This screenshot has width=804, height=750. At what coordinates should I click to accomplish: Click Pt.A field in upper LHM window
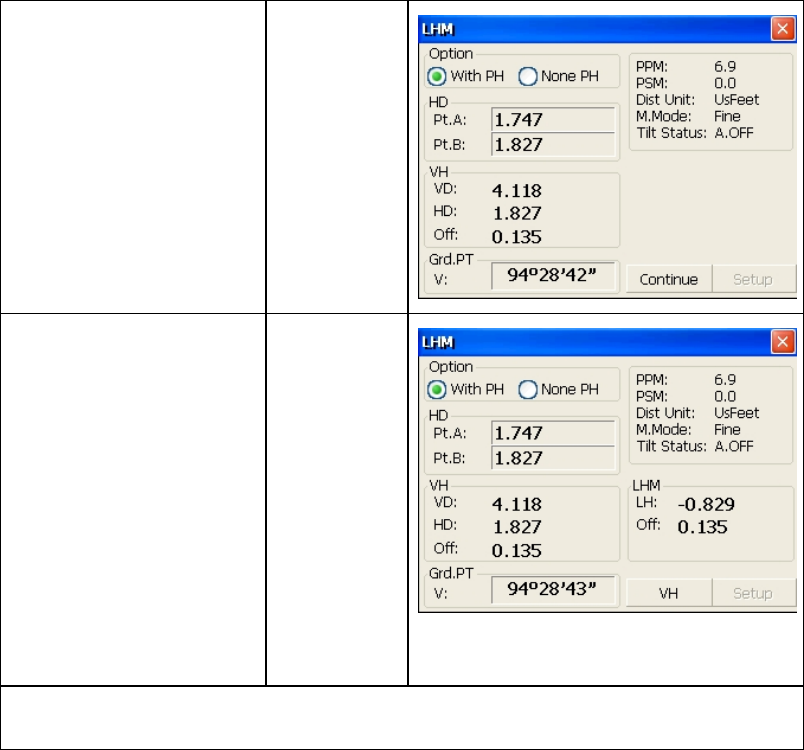pos(553,120)
